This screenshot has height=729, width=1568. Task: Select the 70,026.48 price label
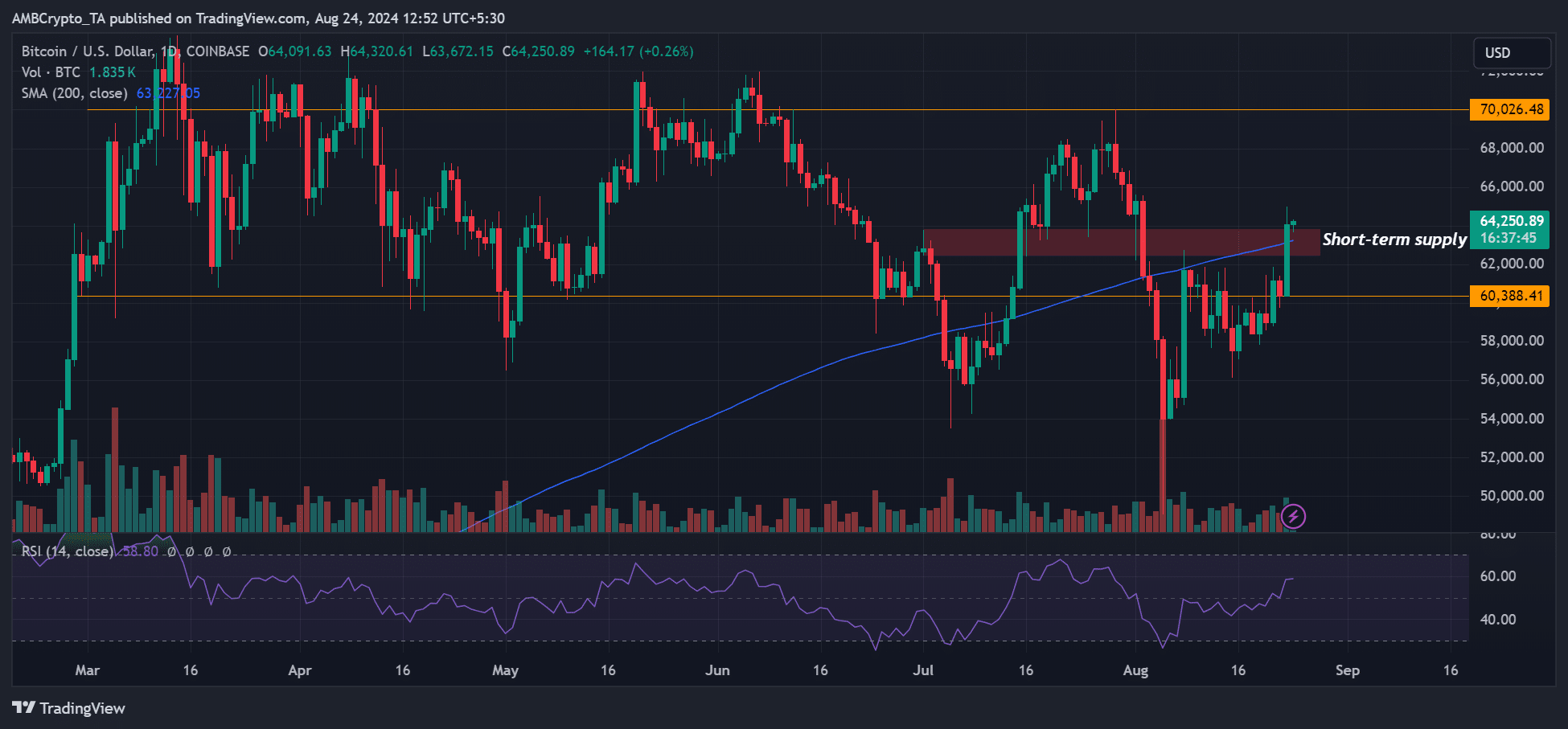(x=1509, y=109)
